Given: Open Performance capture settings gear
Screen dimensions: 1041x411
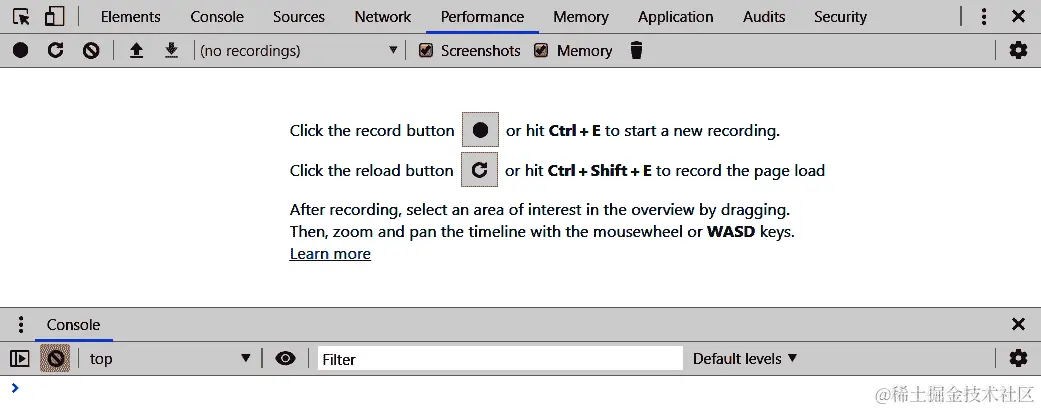Looking at the screenshot, I should click(1018, 50).
